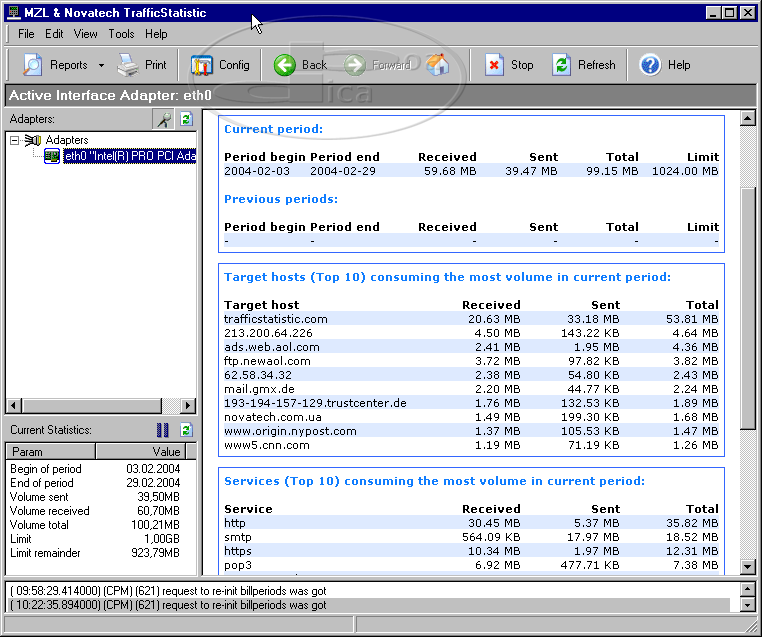This screenshot has width=762, height=637.
Task: Open Config settings from toolbar
Action: 220,65
